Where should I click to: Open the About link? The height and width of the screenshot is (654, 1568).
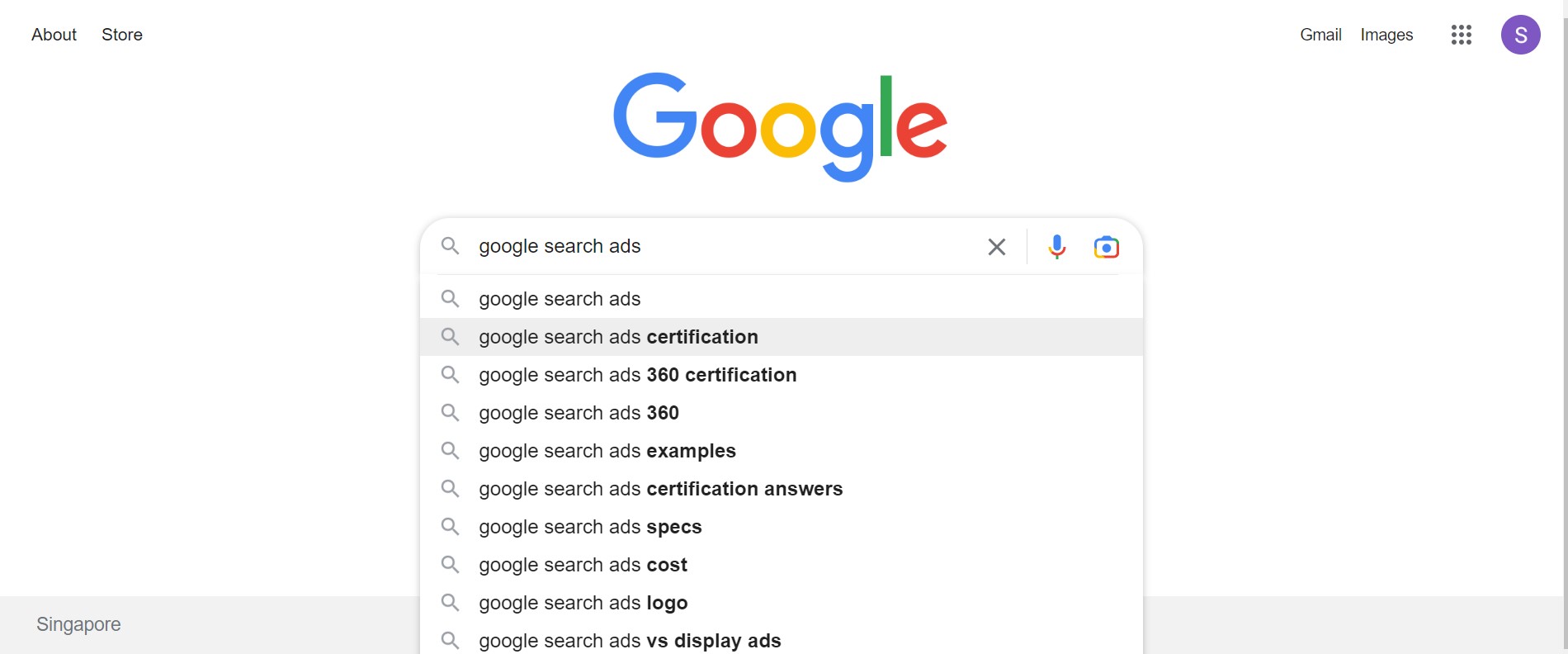point(54,35)
